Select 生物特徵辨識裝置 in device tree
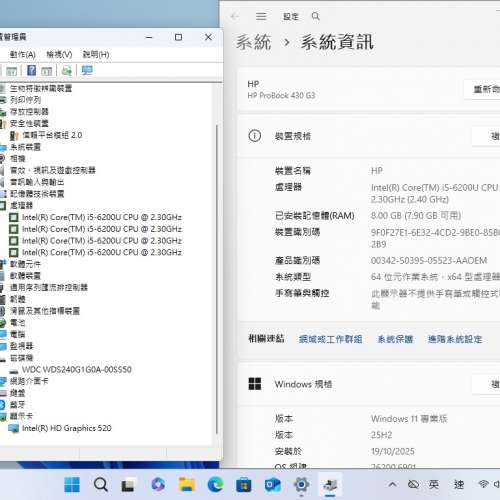 pyautogui.click(x=41, y=88)
